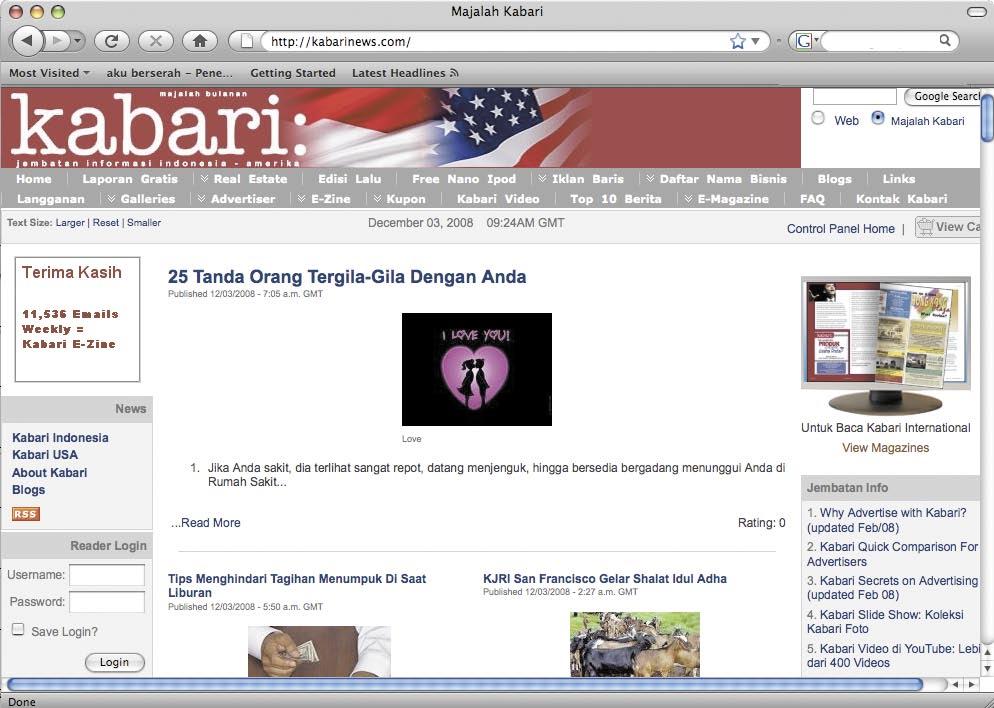Viewport: 994px width, 708px height.
Task: Go to the Home page icon in toolbar
Action: (200, 41)
